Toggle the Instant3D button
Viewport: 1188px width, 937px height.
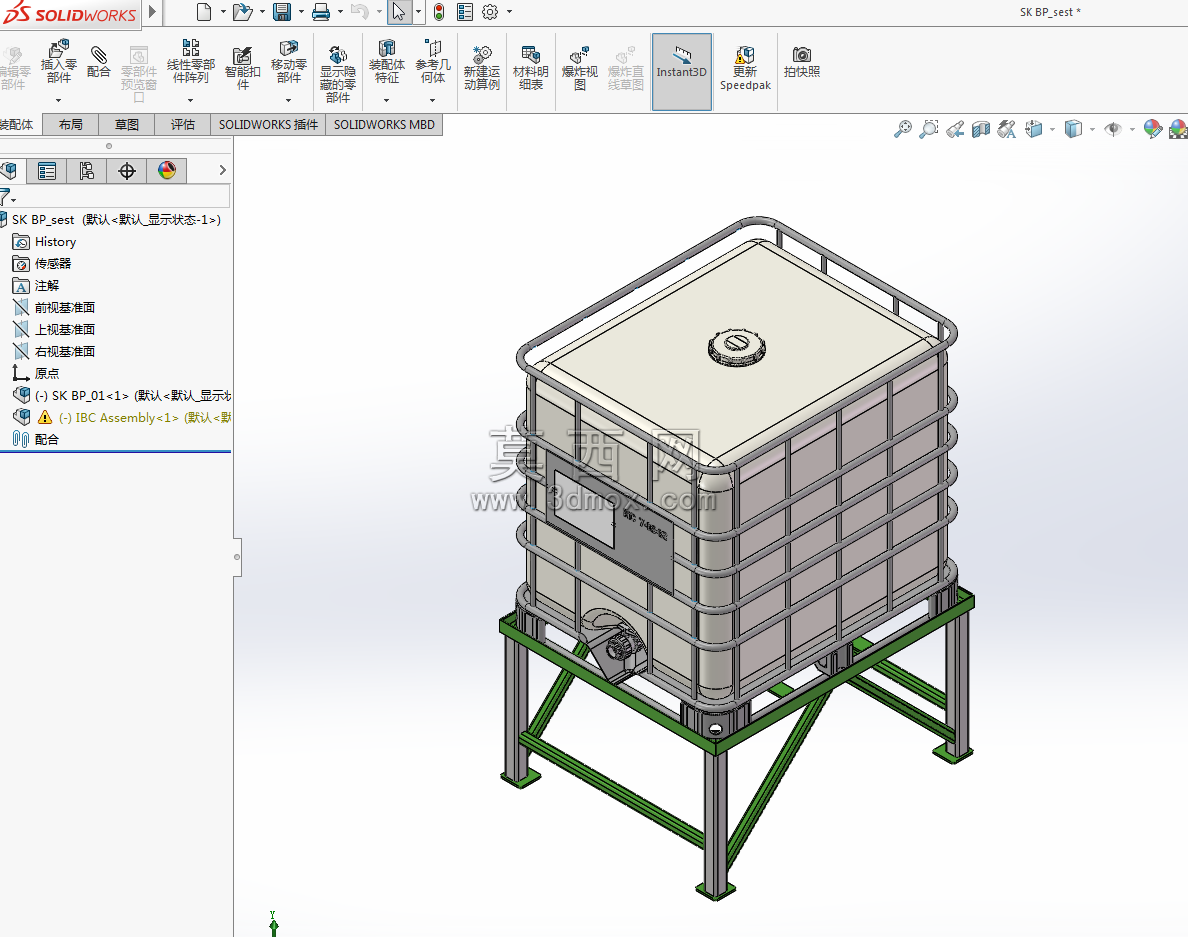coord(682,71)
